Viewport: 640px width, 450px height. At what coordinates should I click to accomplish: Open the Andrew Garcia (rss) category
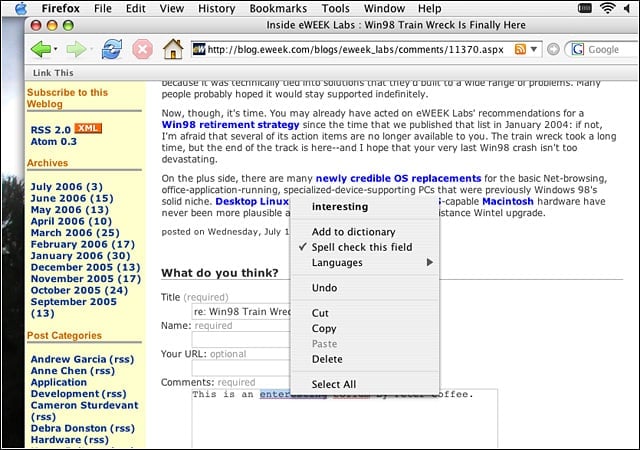click(x=82, y=359)
